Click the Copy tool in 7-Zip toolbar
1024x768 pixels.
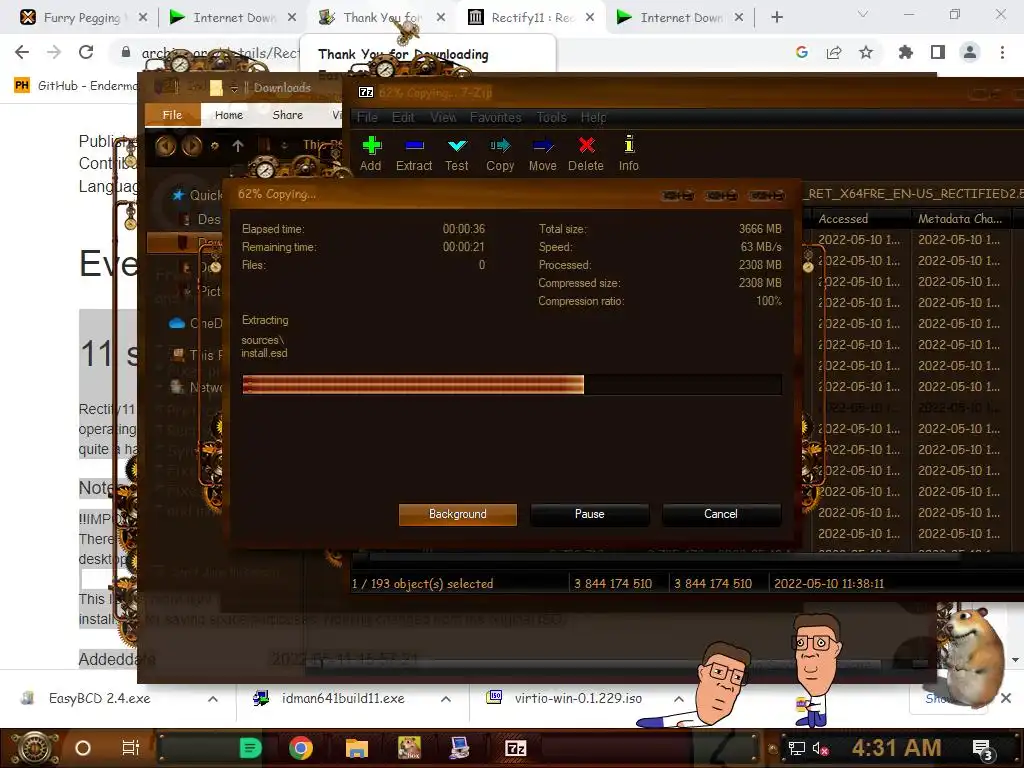[500, 154]
